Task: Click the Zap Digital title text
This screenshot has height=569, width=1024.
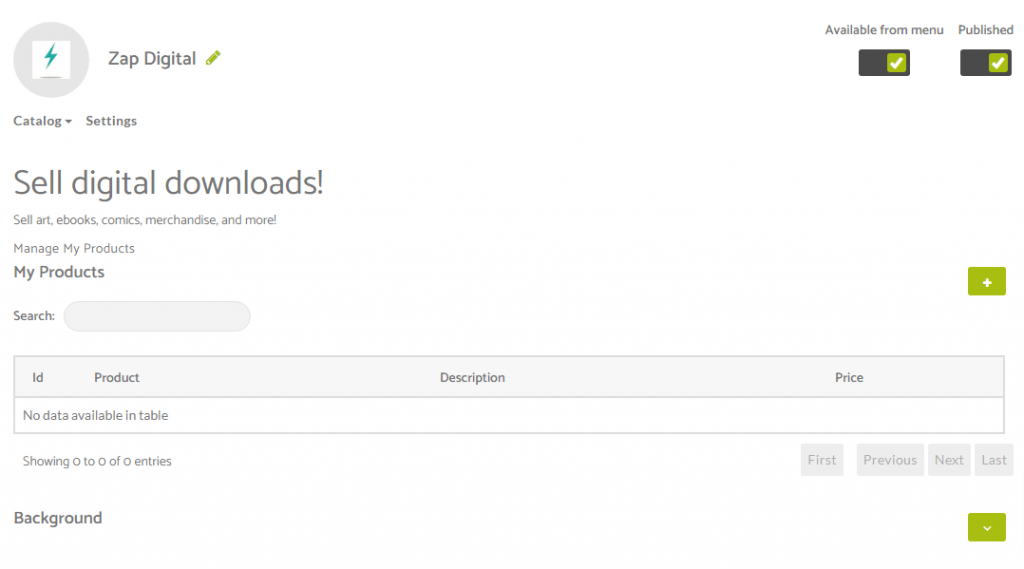Action: click(152, 59)
